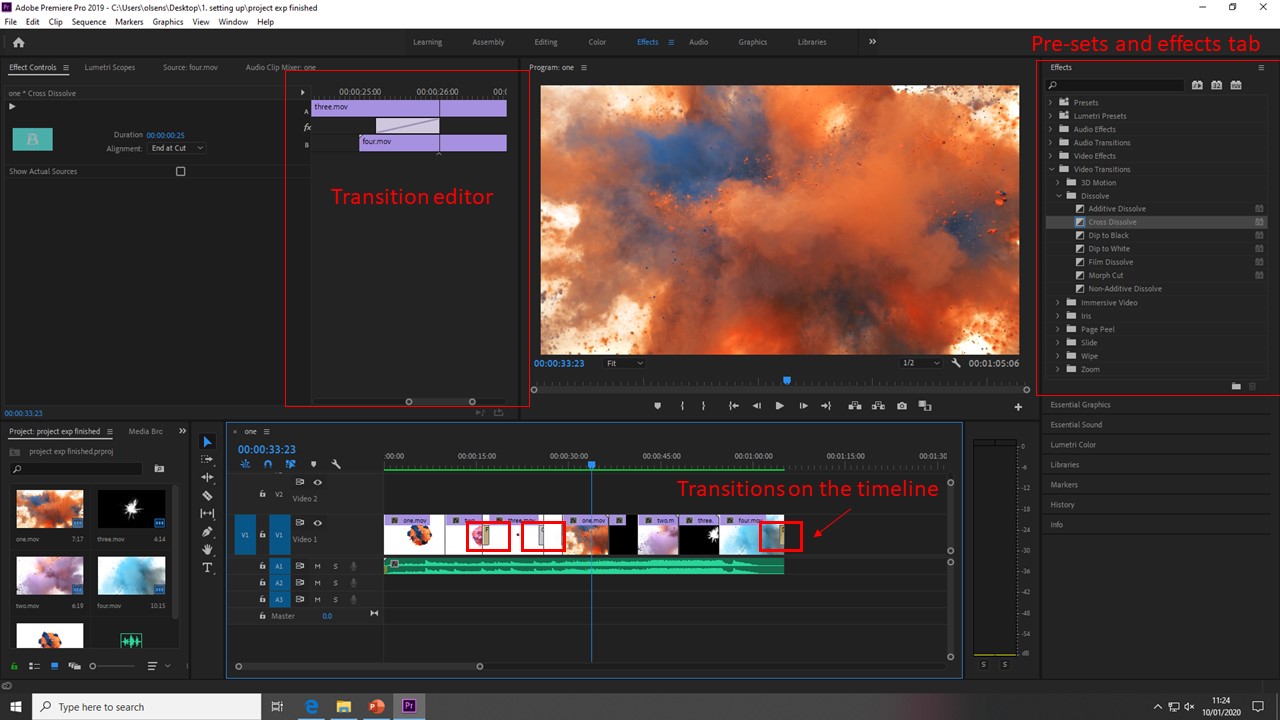Open the Graphics menu

tap(168, 22)
